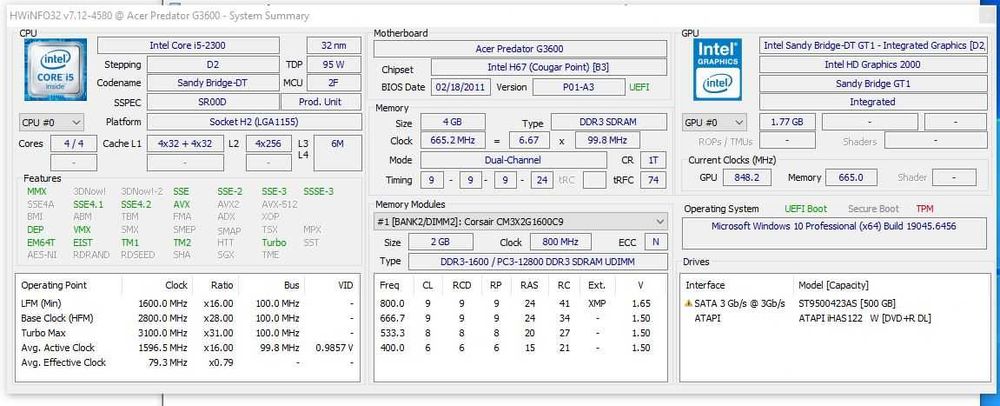Click the MCU 2F value
The height and width of the screenshot is (406, 1000).
[x=334, y=83]
